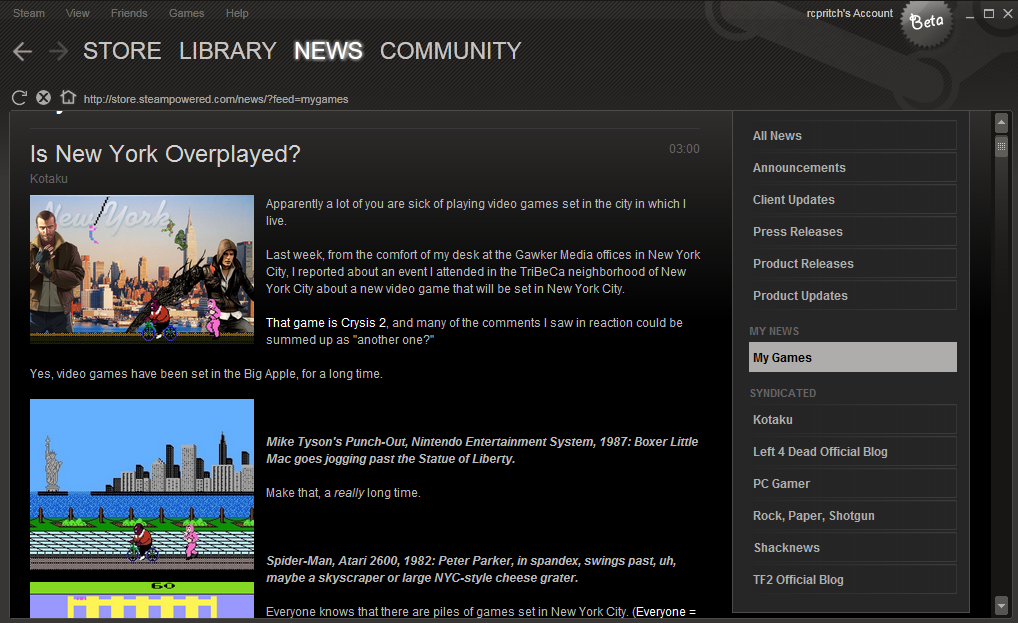Filter news by Product Releases
The image size is (1018, 623).
[x=852, y=263]
